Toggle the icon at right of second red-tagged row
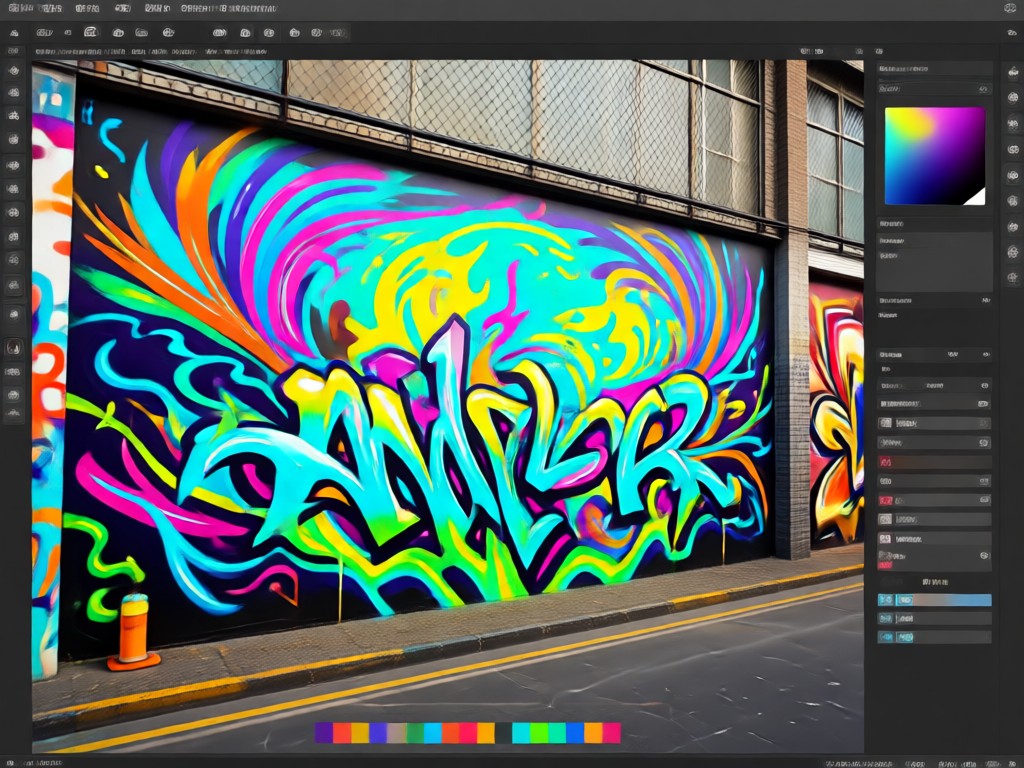1024x768 pixels. [x=984, y=500]
